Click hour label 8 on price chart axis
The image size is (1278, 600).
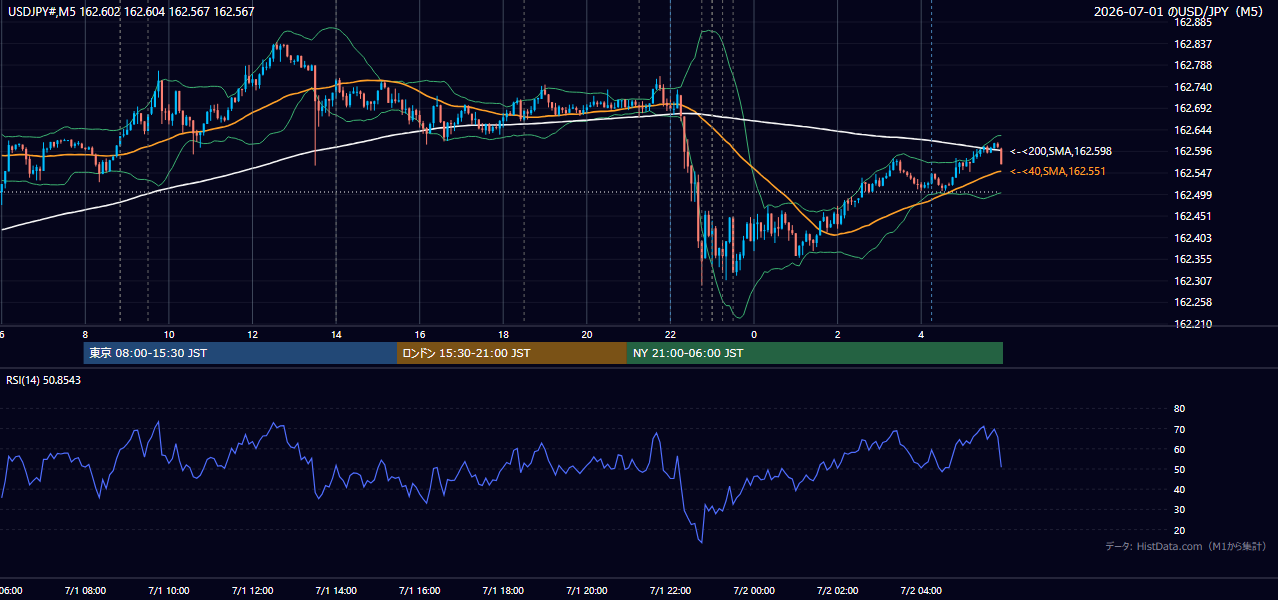[x=85, y=334]
